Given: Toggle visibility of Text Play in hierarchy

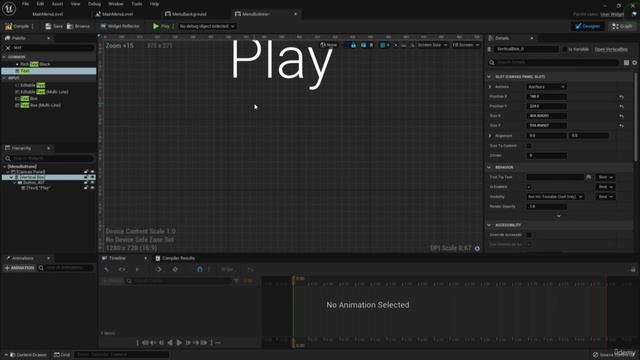Looking at the screenshot, I should point(92,188).
